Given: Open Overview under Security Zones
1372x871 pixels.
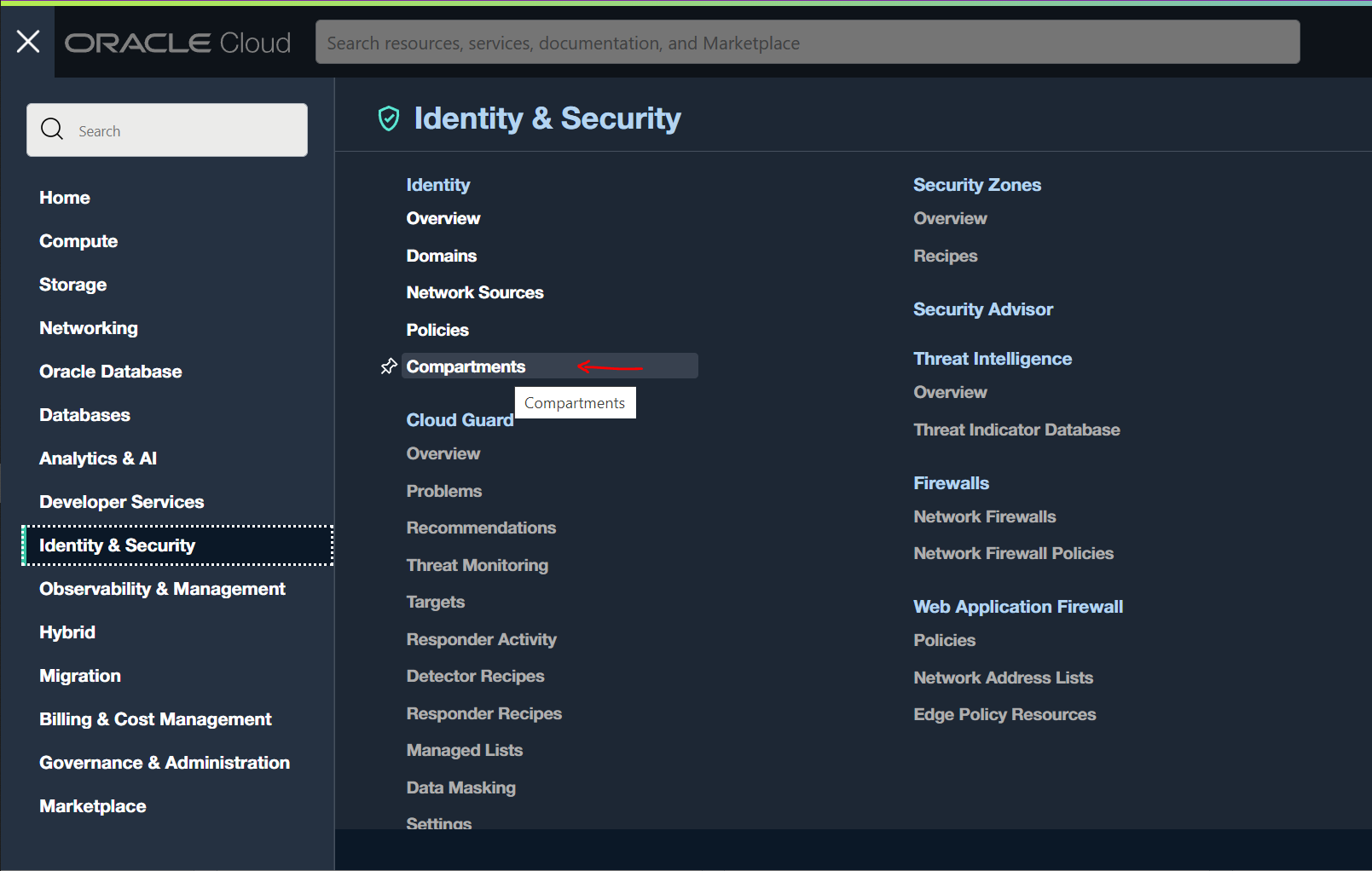Looking at the screenshot, I should 951,218.
